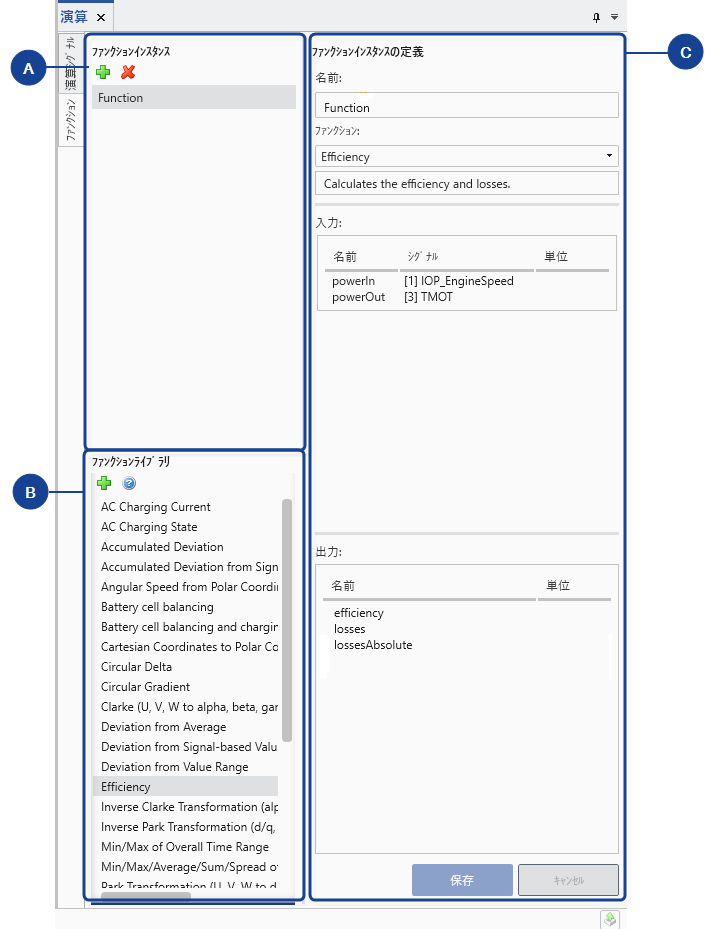Click the name field containing Function
This screenshot has width=715, height=929.
466,107
